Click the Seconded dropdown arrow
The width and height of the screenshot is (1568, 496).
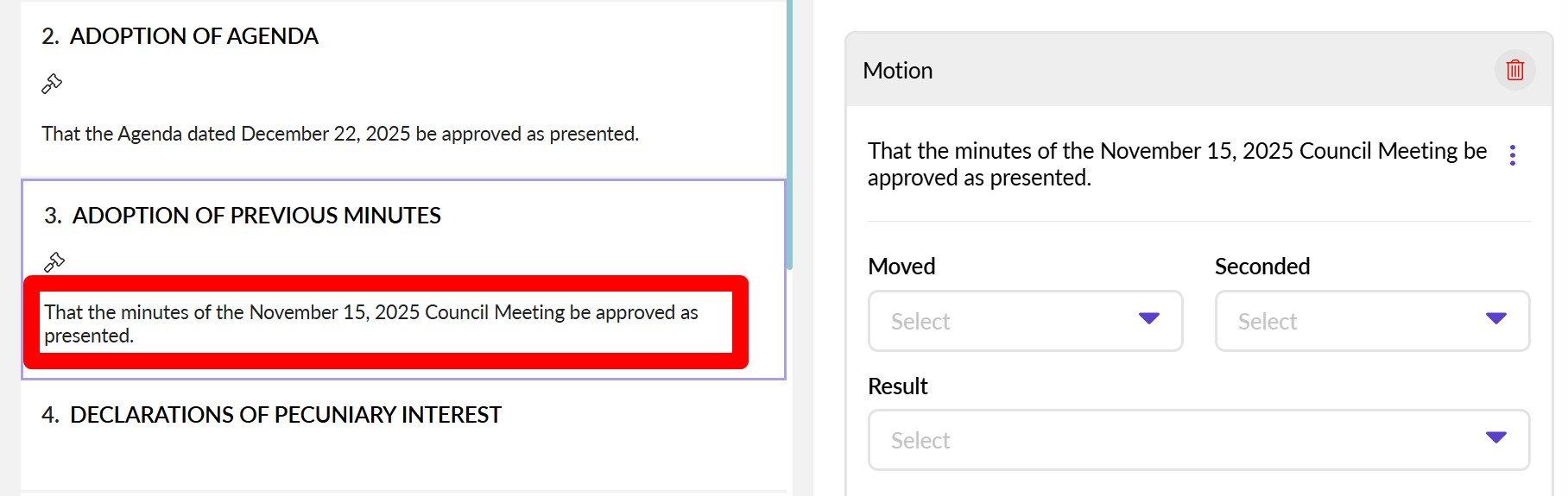[x=1495, y=319]
